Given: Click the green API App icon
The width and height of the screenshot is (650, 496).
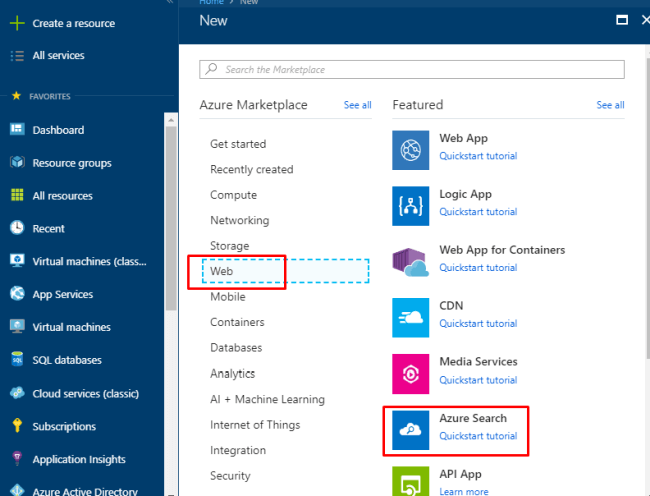Looking at the screenshot, I should [410, 481].
